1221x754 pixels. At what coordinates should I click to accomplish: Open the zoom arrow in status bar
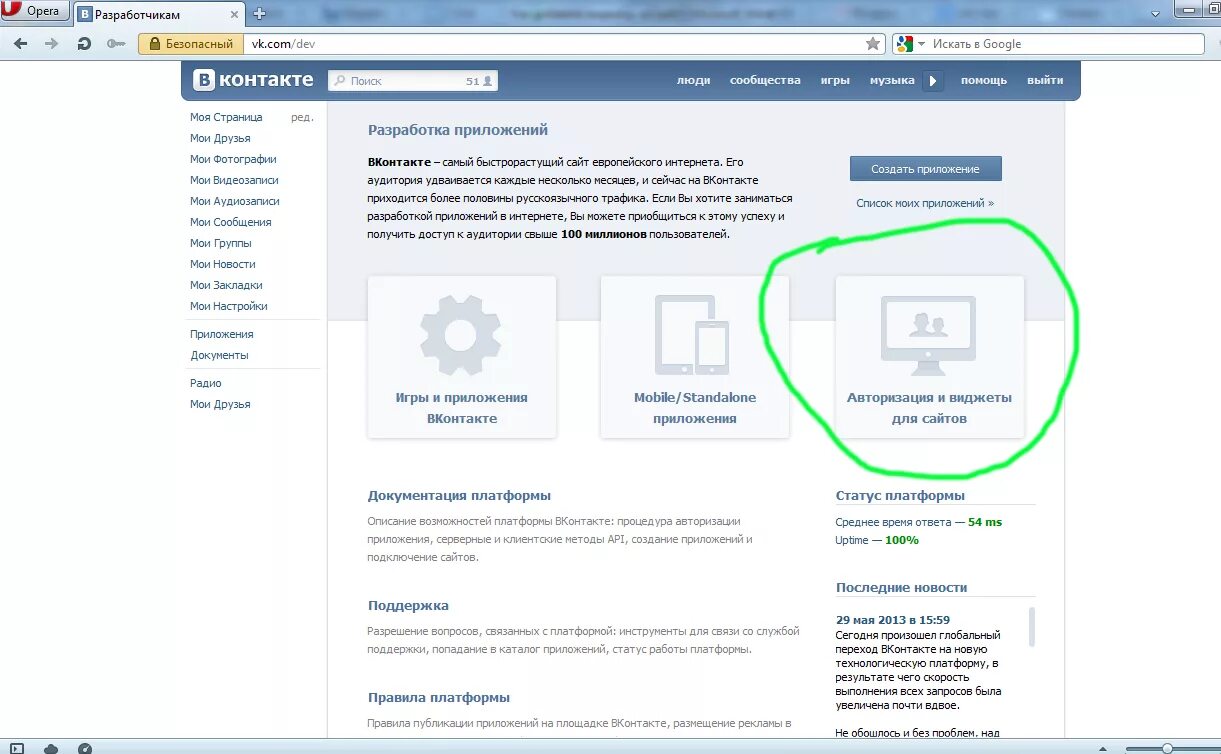coord(1104,748)
